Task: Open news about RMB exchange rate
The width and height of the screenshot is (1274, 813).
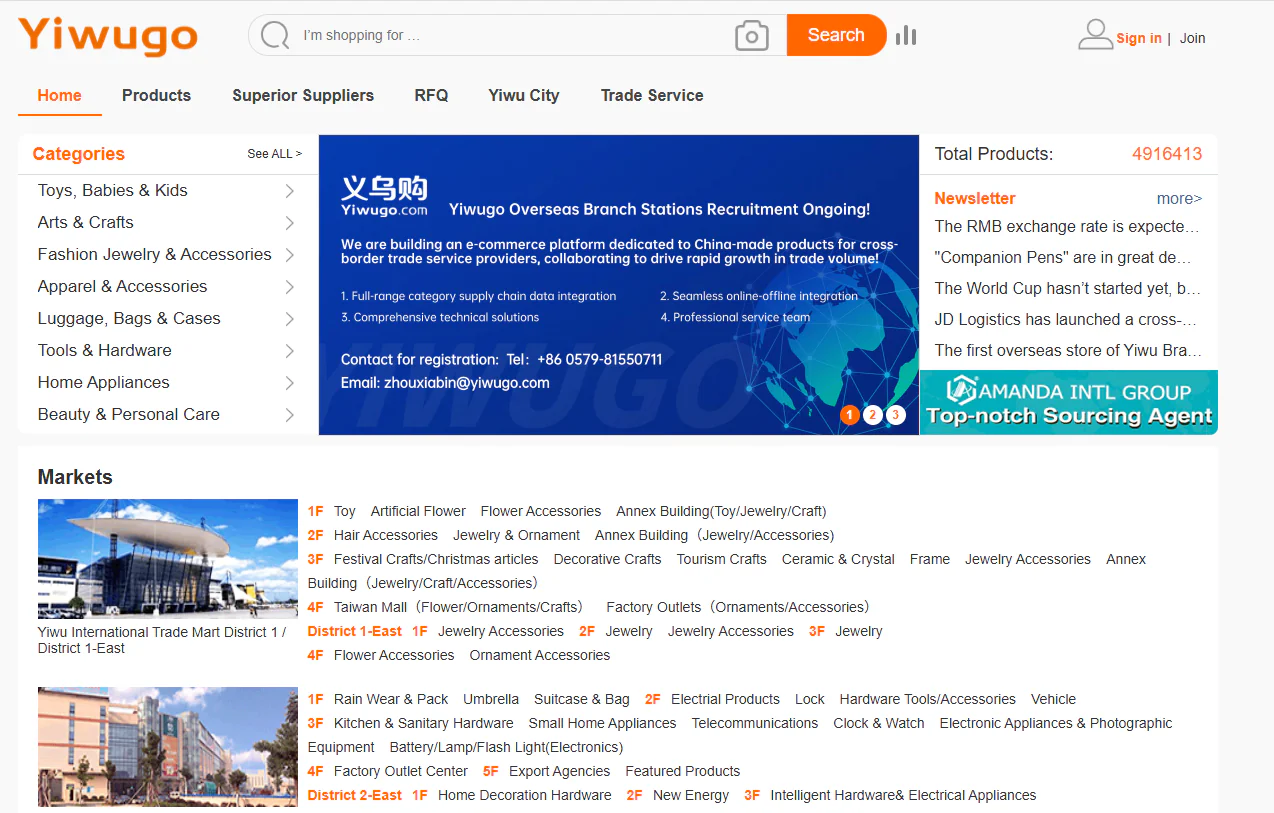Action: point(1067,227)
